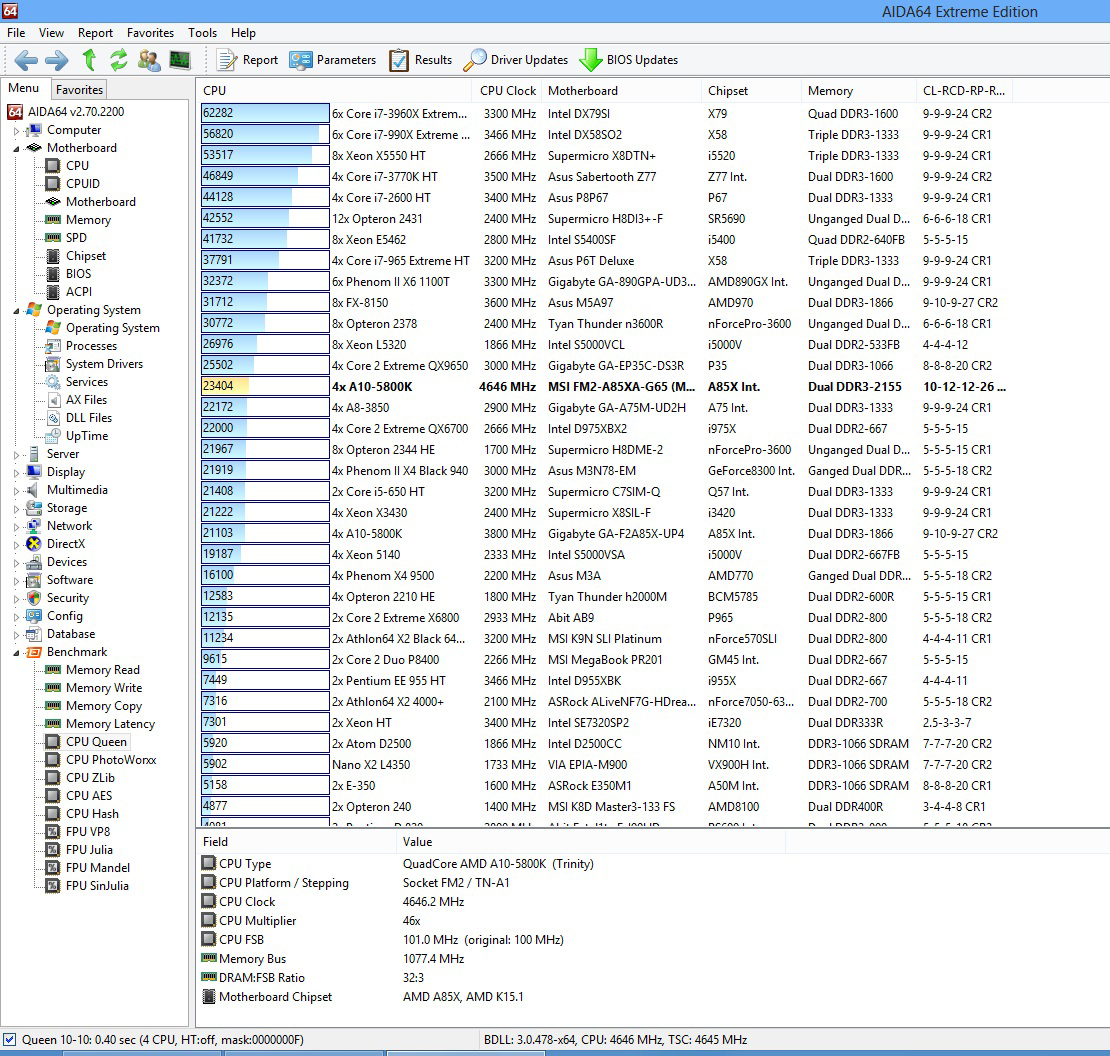Select the FPU SinJulia benchmark
The width and height of the screenshot is (1110, 1056).
point(97,886)
